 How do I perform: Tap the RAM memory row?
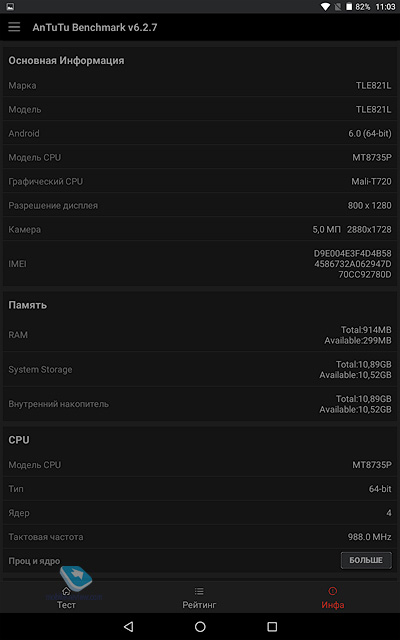(x=200, y=335)
